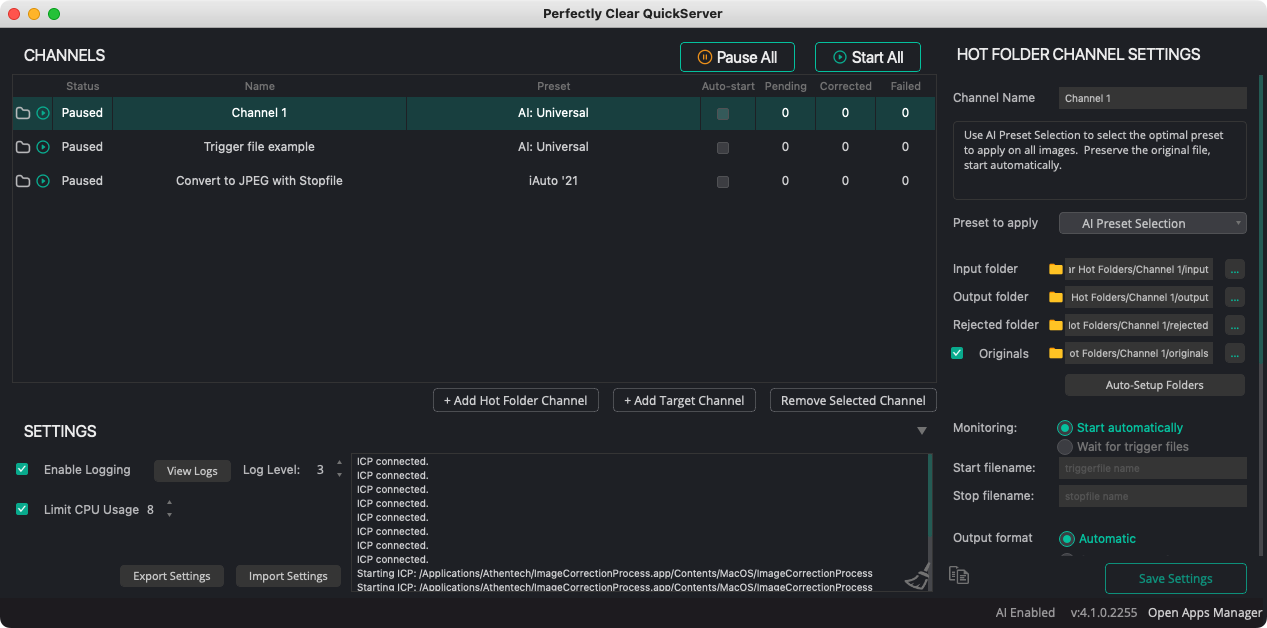The width and height of the screenshot is (1267, 628).
Task: Click Add Hot Folder Channel button
Action: pyautogui.click(x=516, y=400)
